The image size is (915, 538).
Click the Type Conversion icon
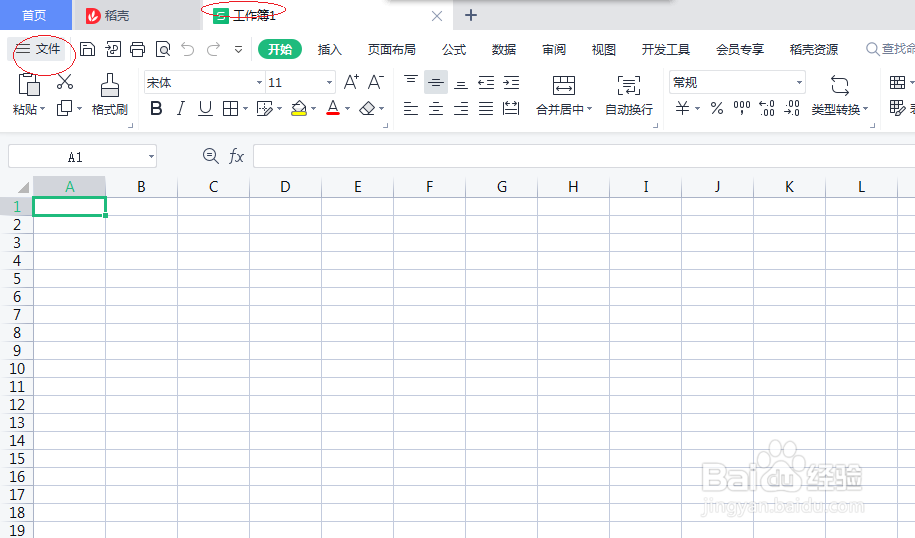click(840, 86)
